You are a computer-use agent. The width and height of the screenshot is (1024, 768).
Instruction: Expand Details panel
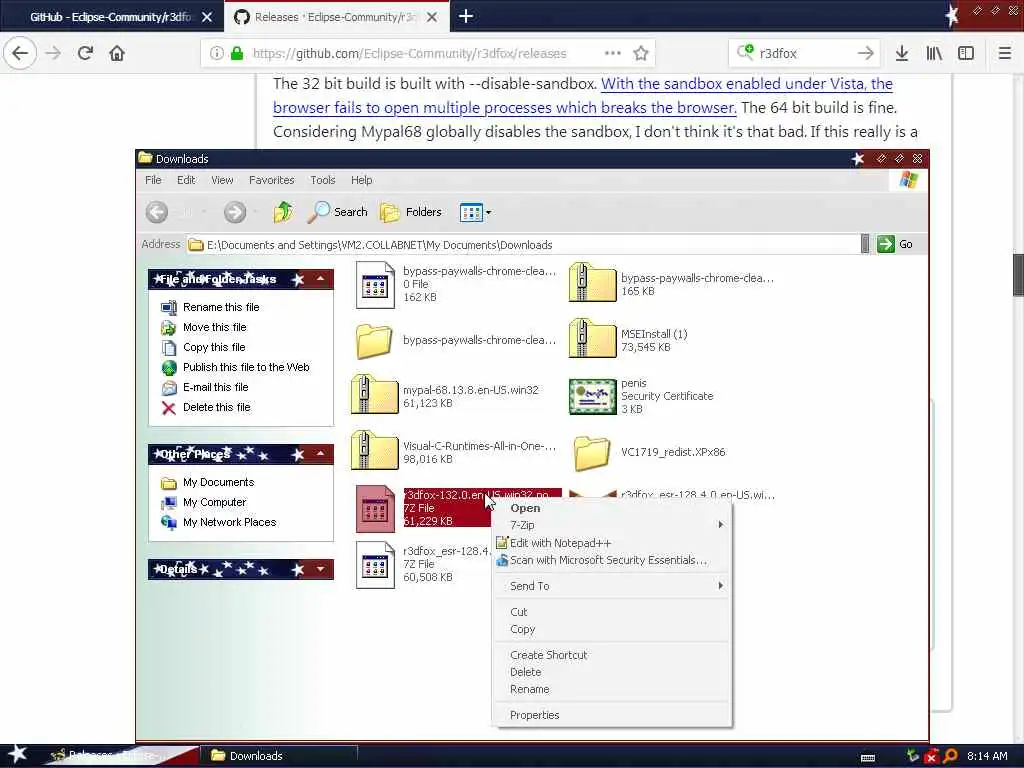coord(321,569)
